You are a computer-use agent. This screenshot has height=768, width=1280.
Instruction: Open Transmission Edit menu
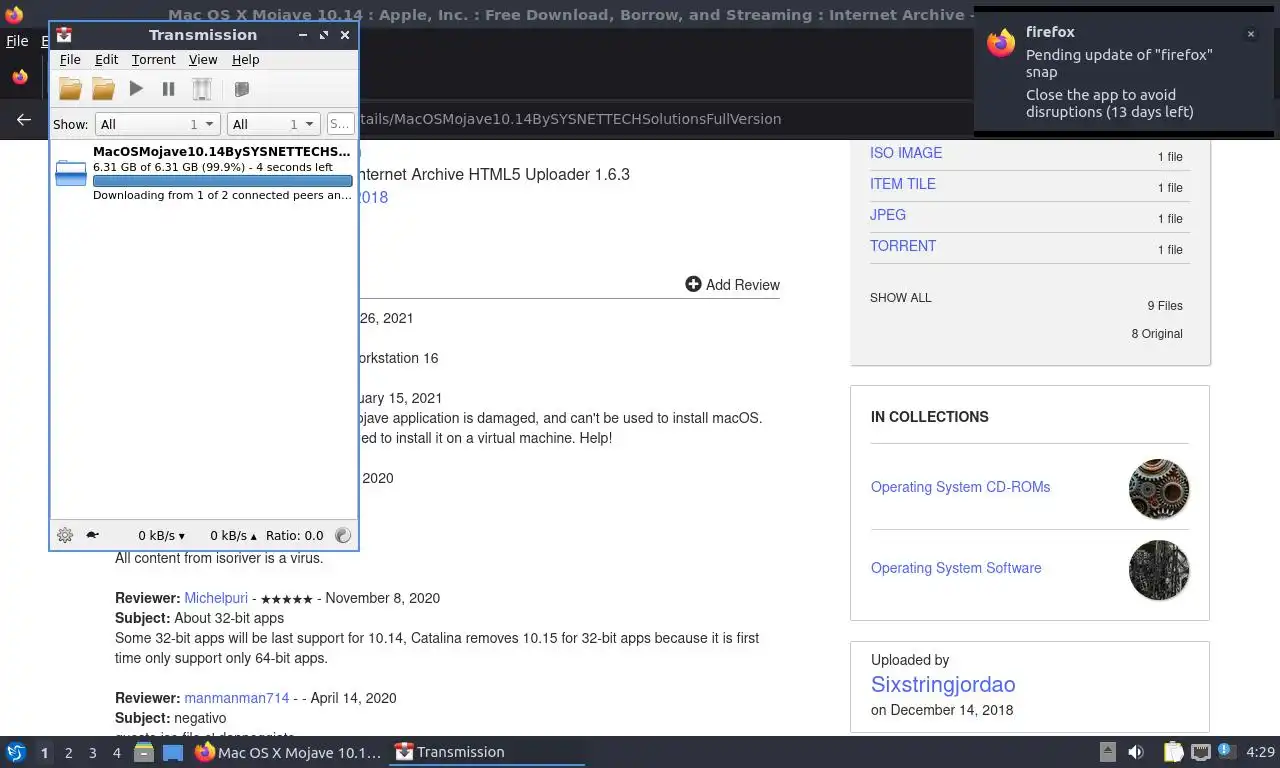click(106, 60)
